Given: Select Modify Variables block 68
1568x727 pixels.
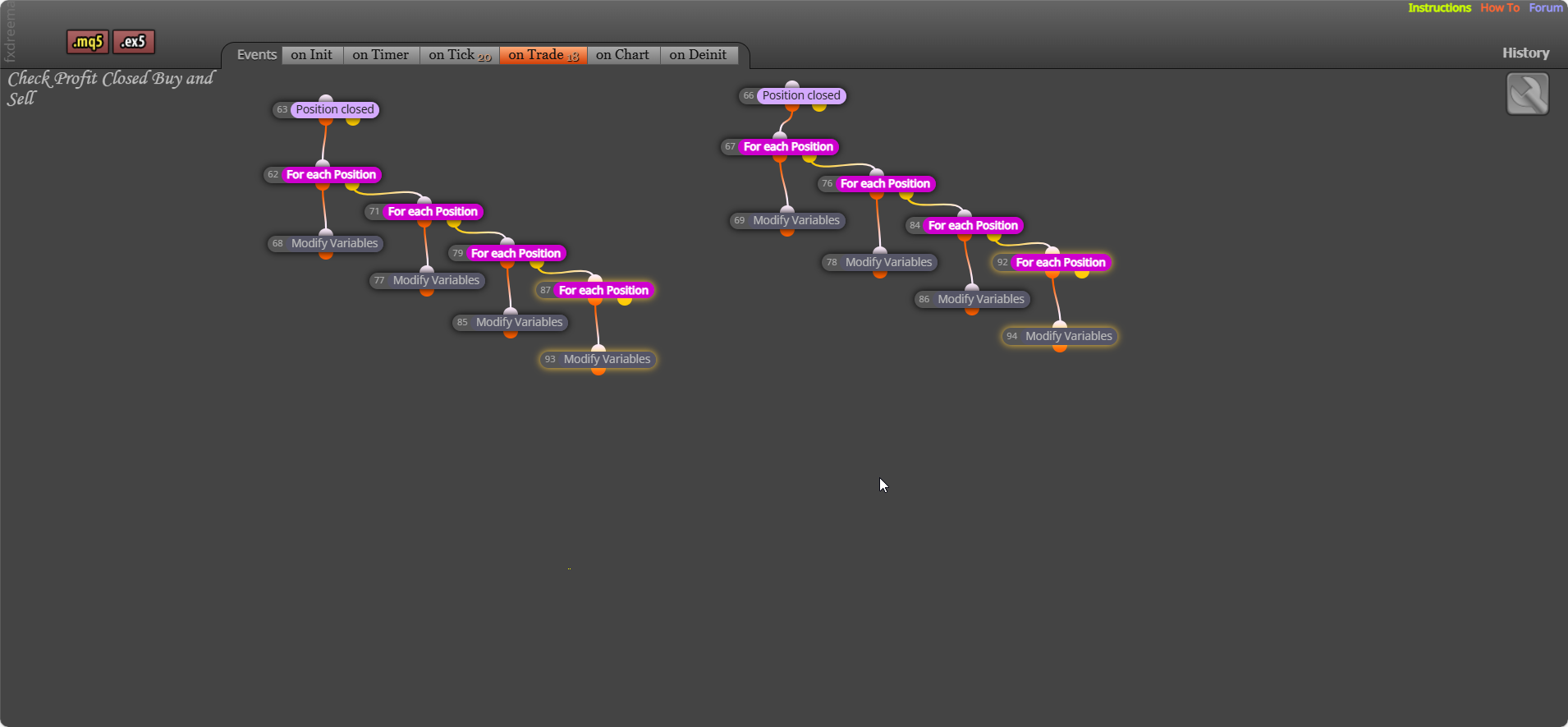Looking at the screenshot, I should 326,244.
